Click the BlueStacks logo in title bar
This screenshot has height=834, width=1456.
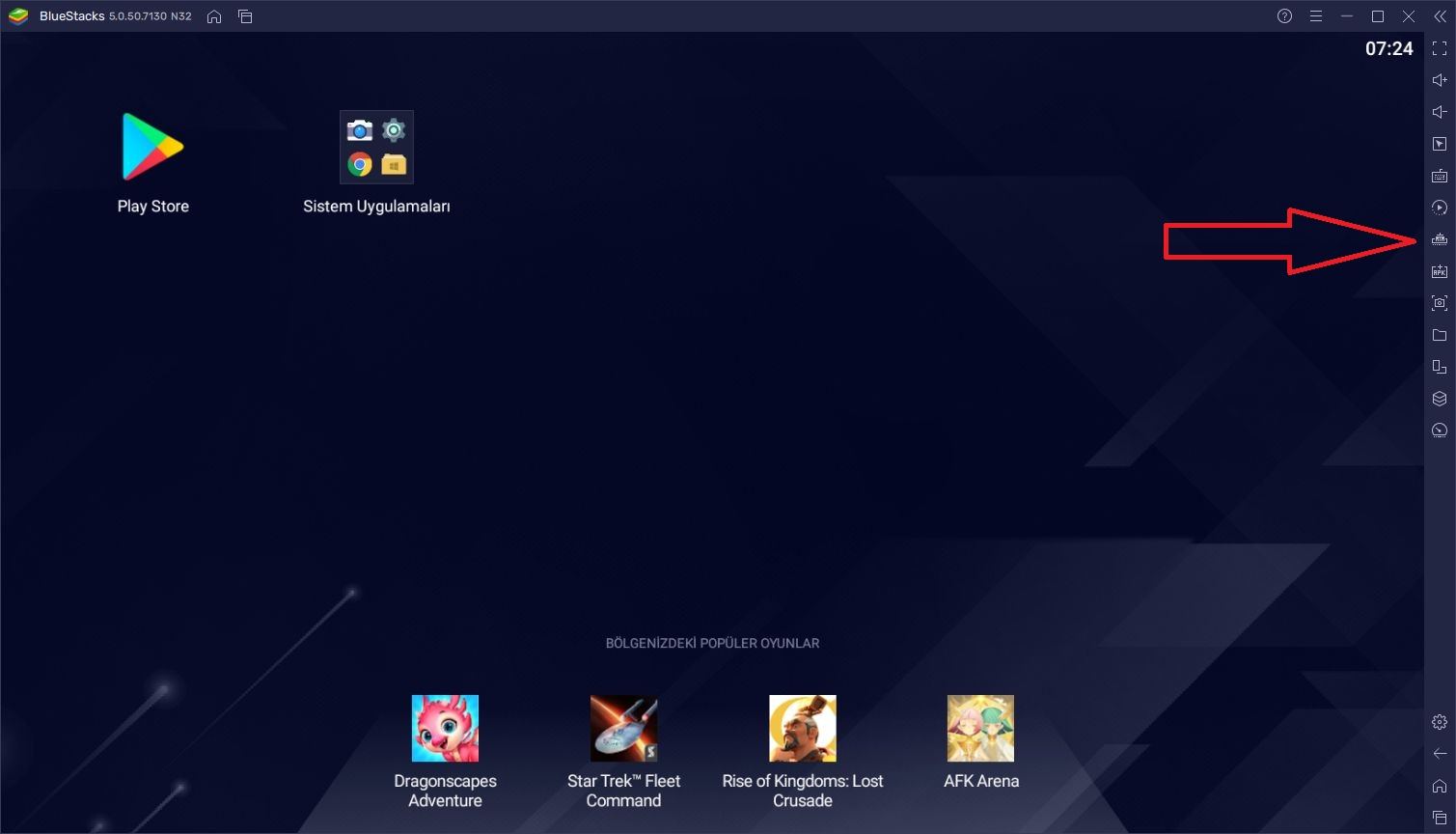coord(17,16)
